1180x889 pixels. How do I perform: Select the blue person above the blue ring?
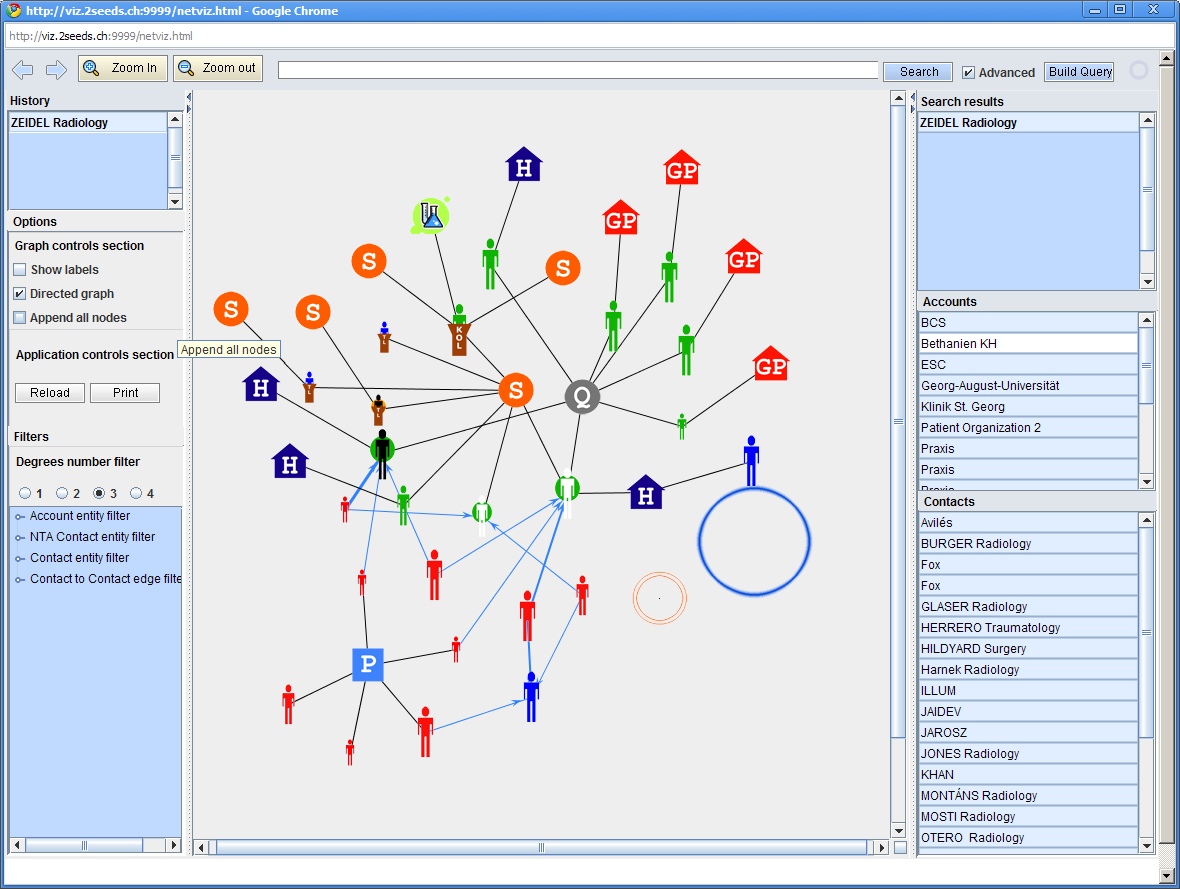[751, 461]
